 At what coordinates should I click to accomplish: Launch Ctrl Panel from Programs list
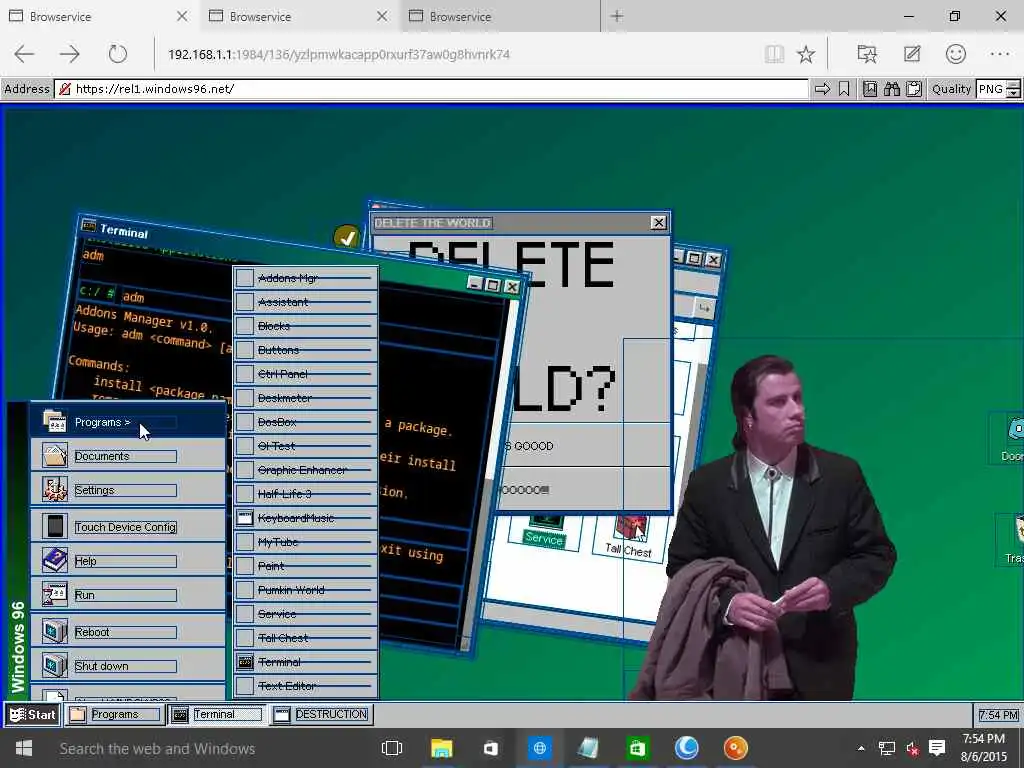pyautogui.click(x=306, y=374)
